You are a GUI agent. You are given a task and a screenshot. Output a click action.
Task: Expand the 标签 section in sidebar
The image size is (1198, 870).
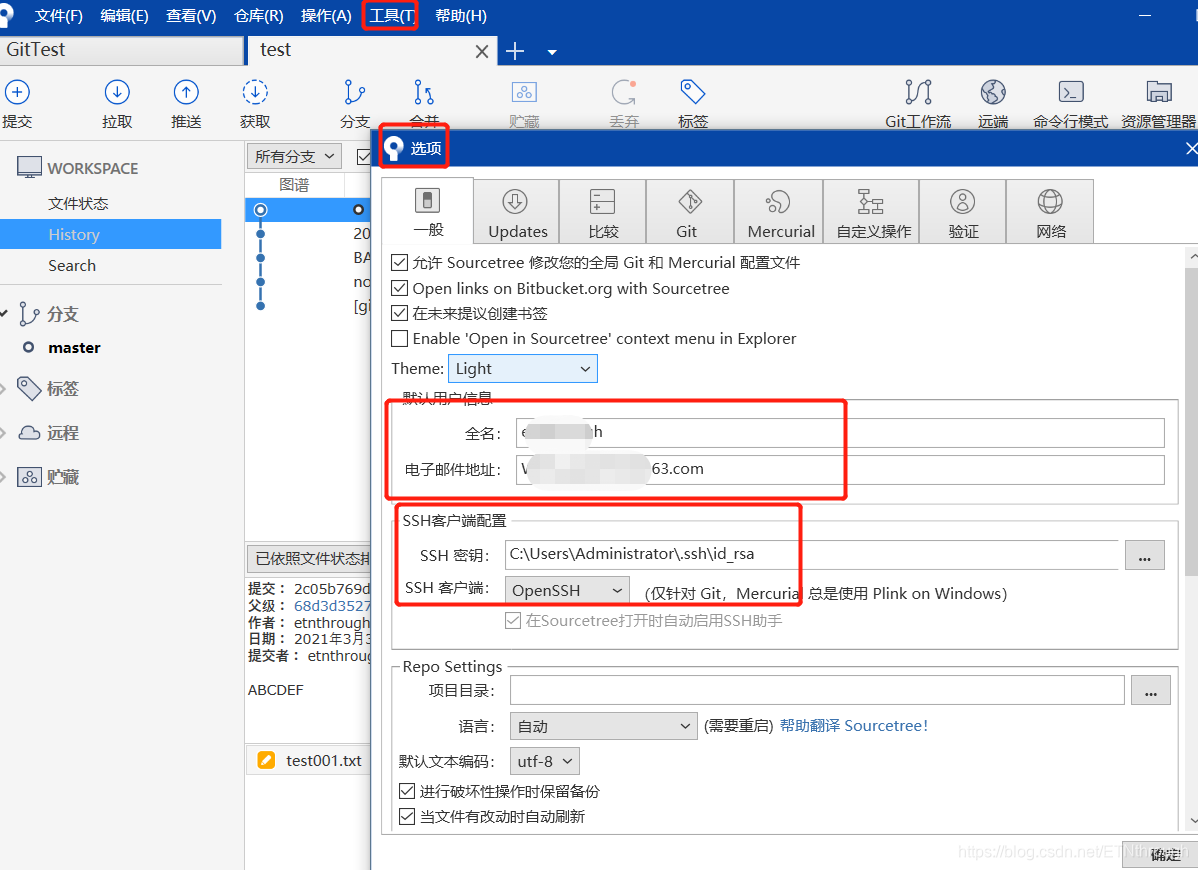[x=3, y=390]
